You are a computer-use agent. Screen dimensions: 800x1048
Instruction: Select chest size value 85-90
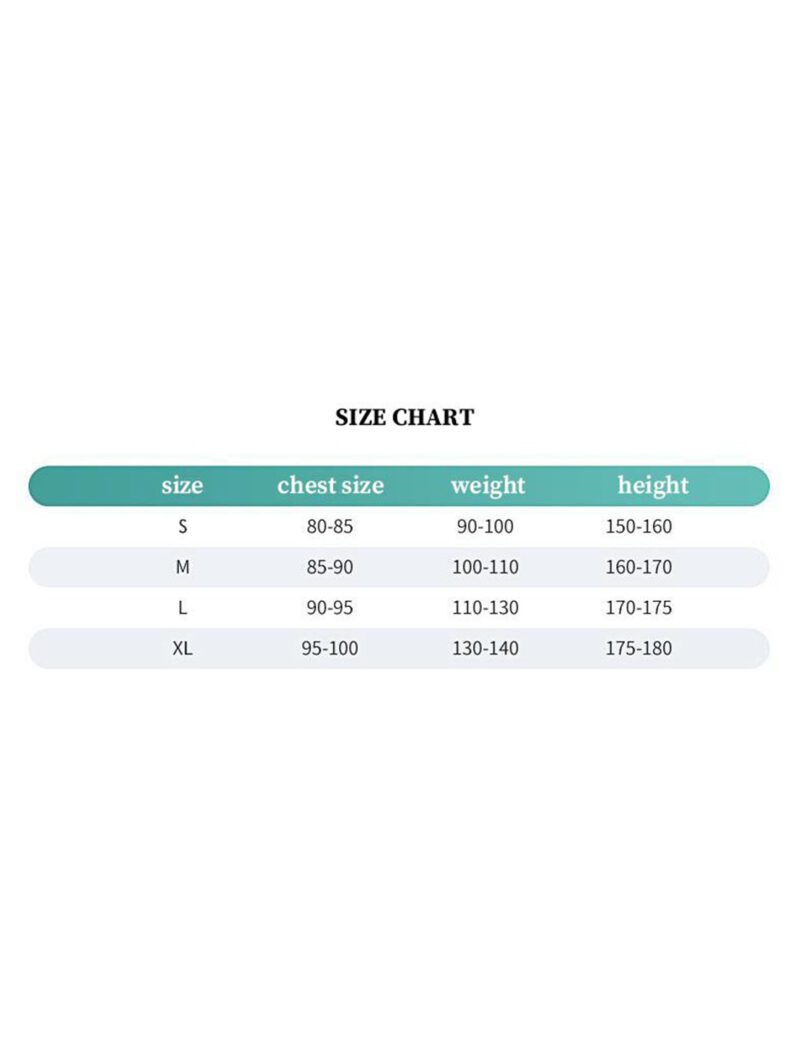tap(330, 567)
